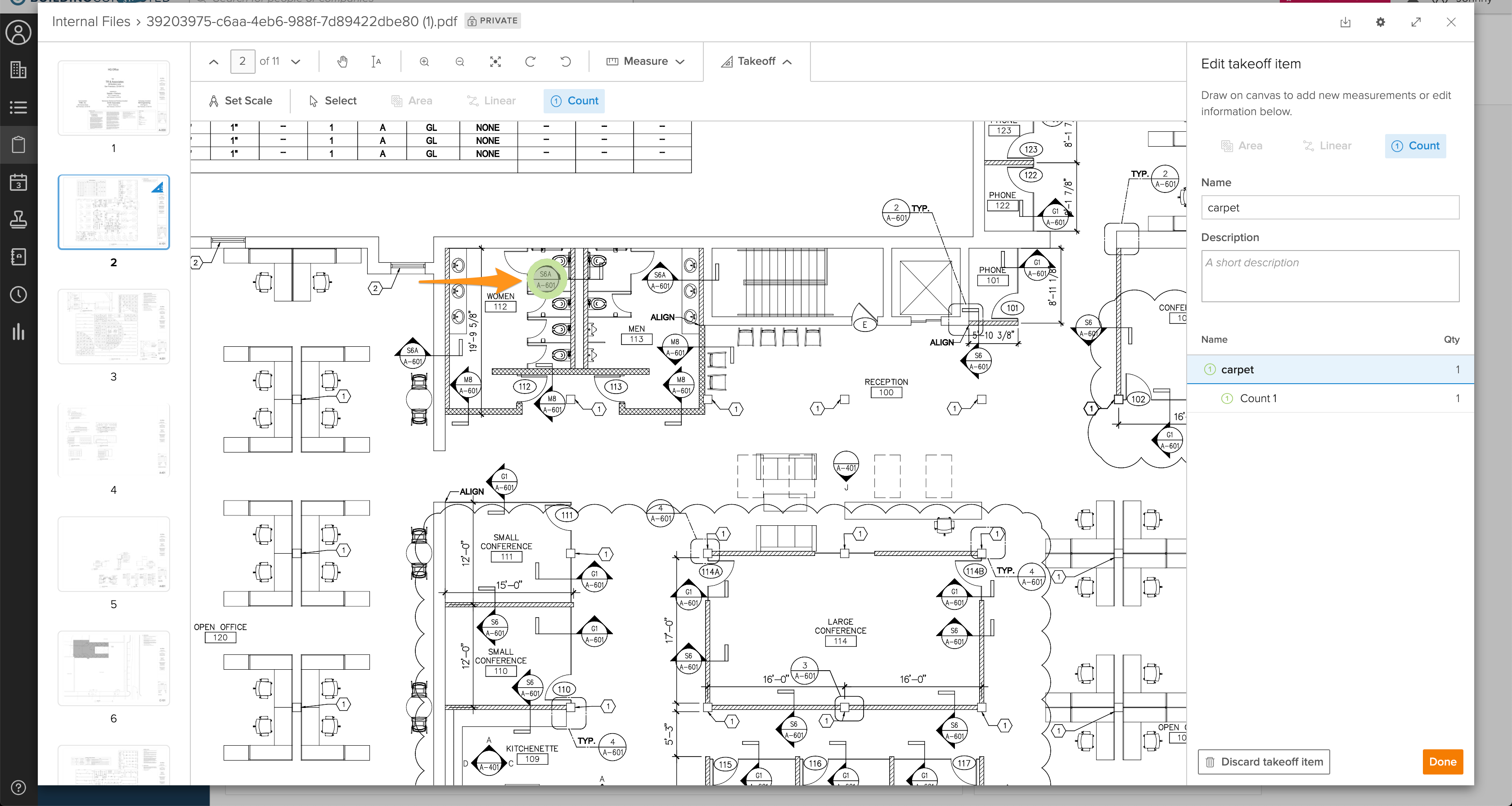The image size is (1512, 806).
Task: Switch to Count mode in the edit panel
Action: 1415,146
